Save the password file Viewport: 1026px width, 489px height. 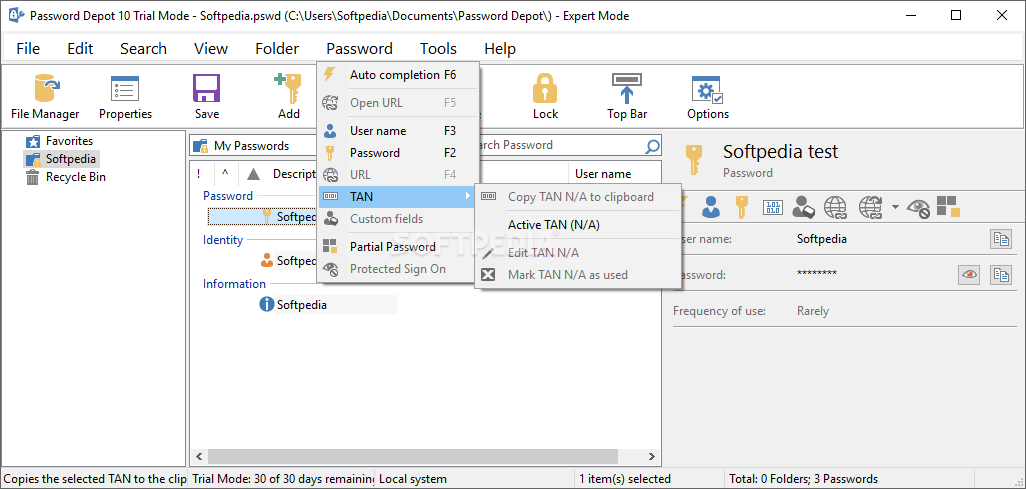(x=206, y=97)
